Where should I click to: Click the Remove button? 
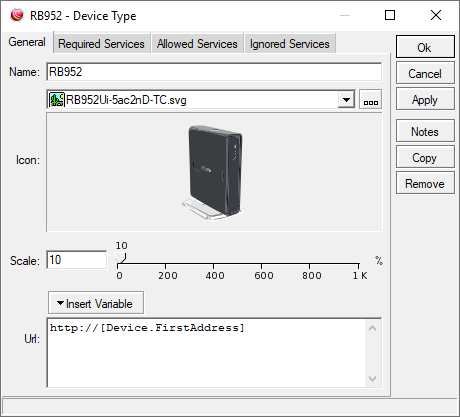[425, 183]
